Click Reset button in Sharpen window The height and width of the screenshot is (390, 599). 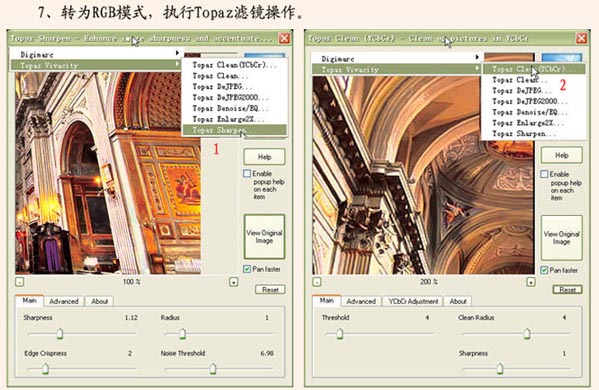point(270,290)
